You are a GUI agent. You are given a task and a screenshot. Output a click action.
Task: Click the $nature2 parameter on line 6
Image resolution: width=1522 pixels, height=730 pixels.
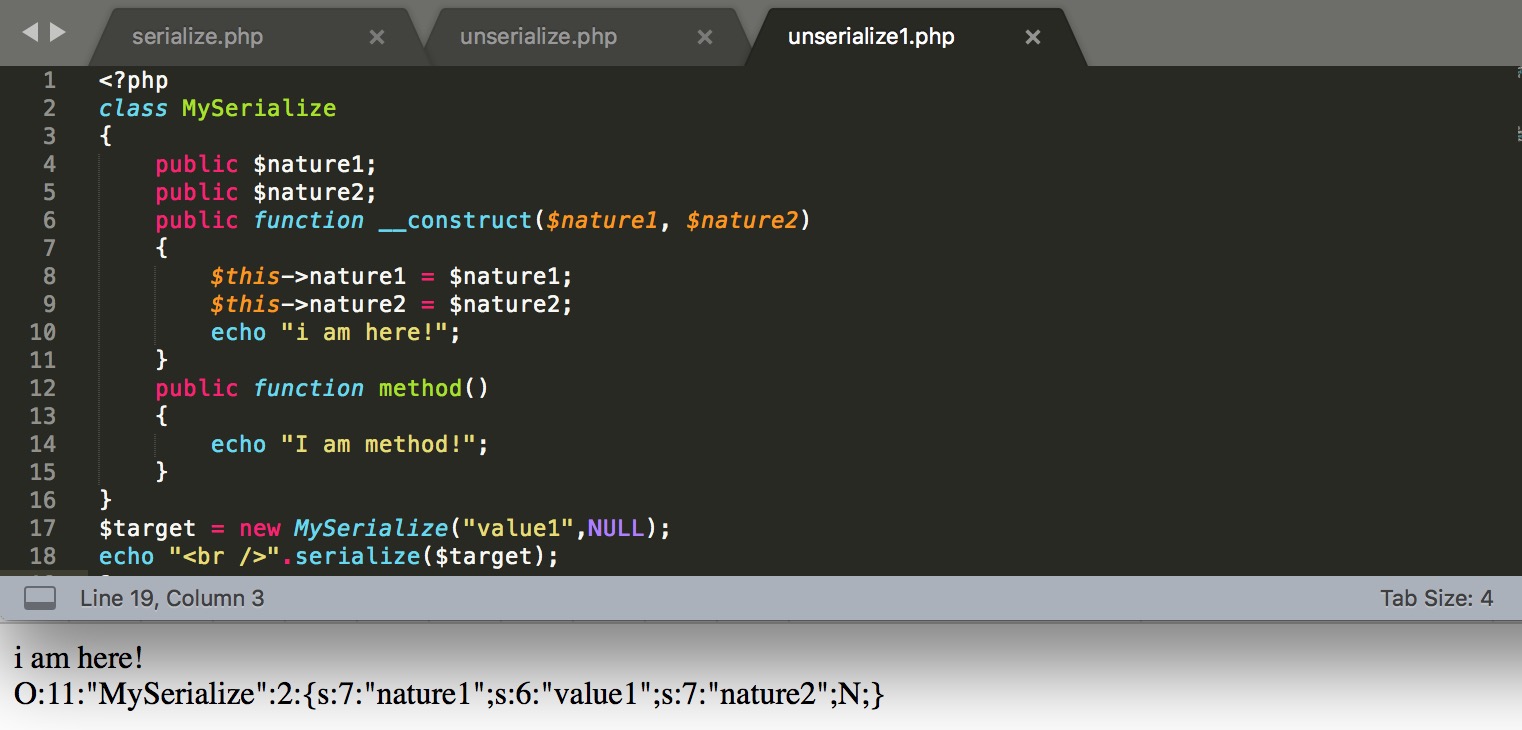[742, 220]
